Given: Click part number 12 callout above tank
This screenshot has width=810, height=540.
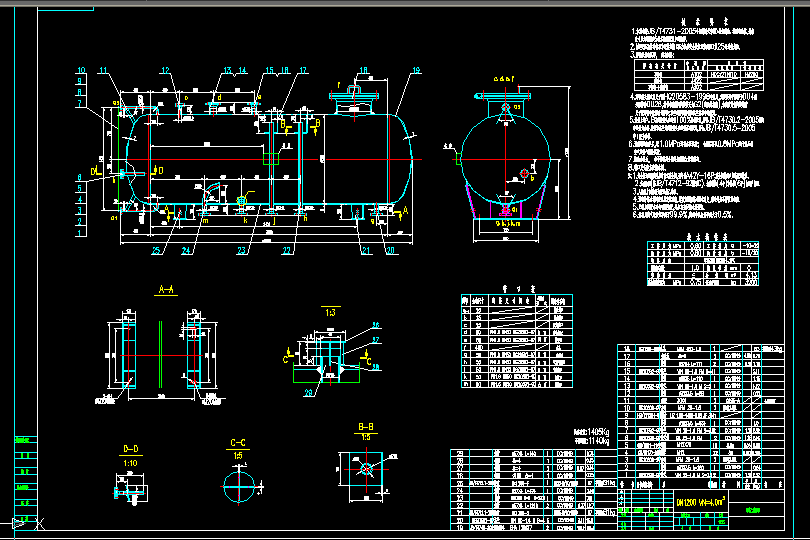Looking at the screenshot, I should (x=166, y=69).
